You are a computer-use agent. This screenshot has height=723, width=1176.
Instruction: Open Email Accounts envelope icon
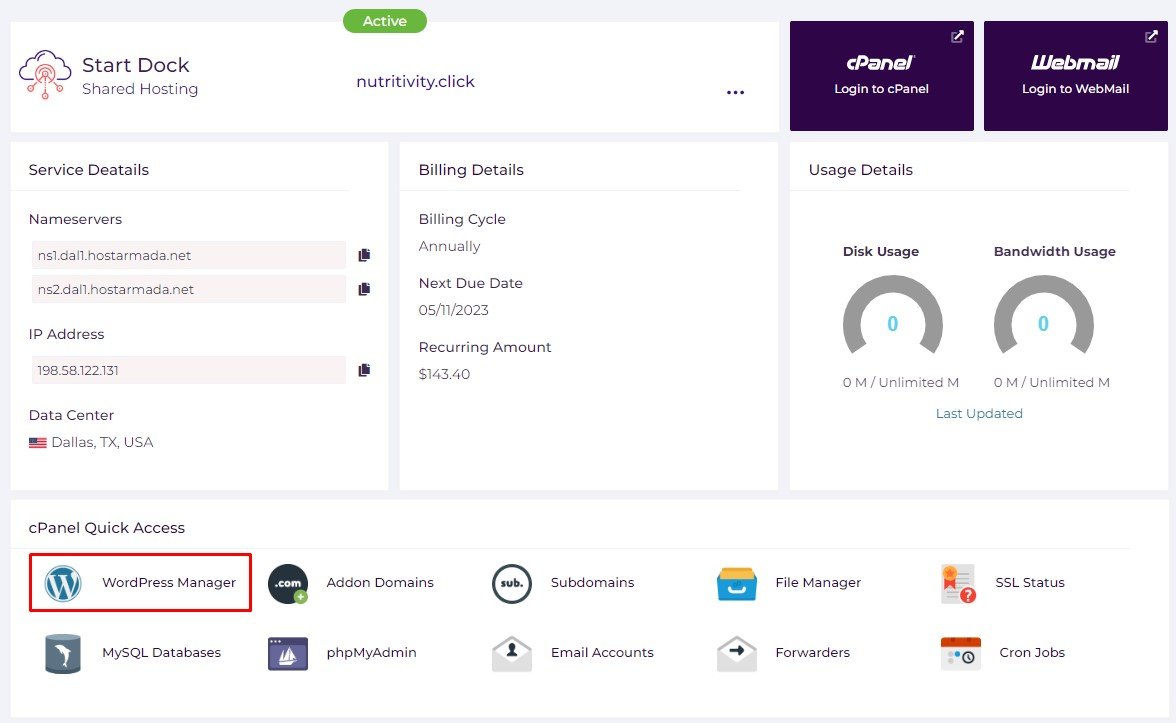[511, 653]
